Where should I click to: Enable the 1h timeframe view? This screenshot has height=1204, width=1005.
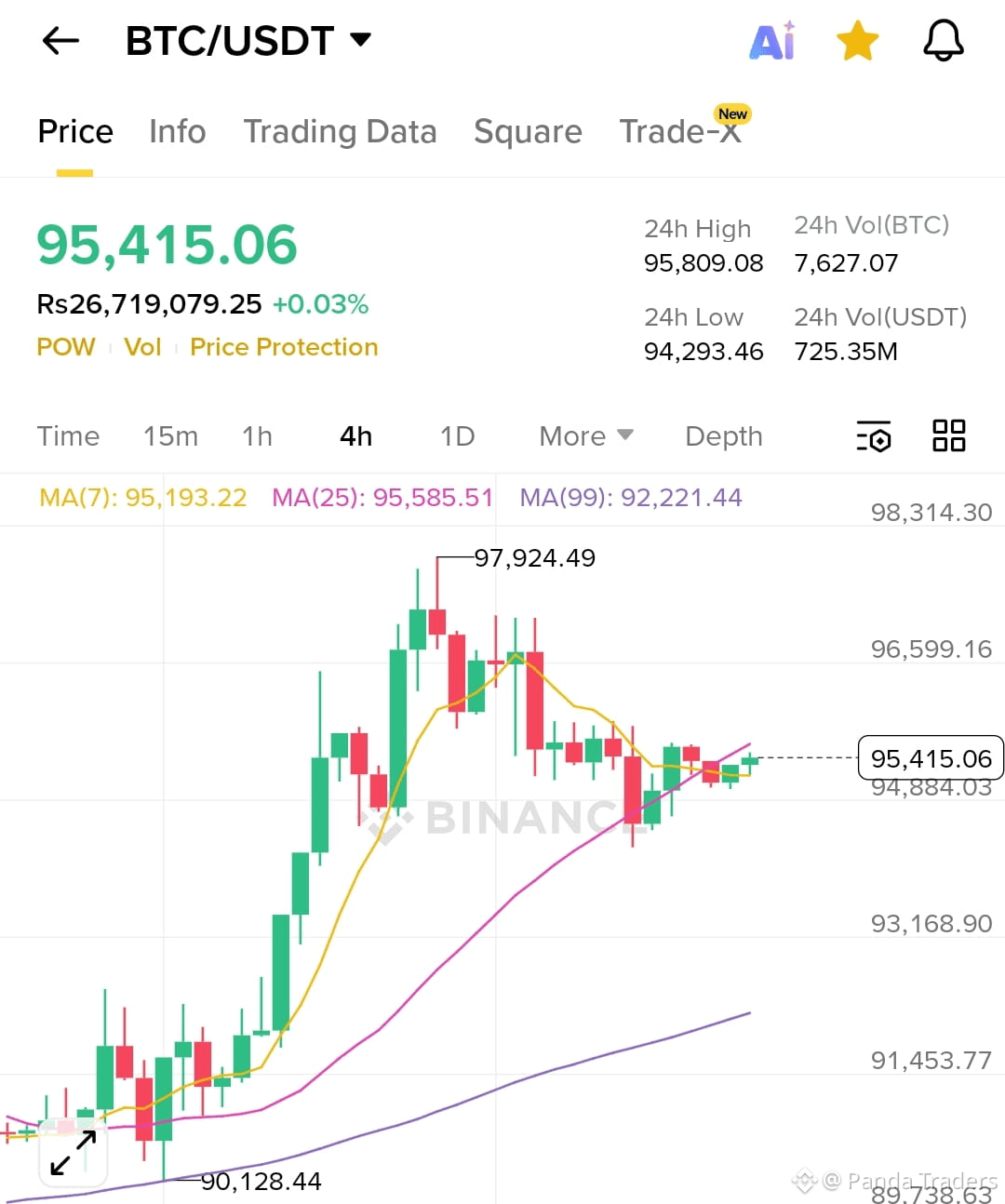(x=257, y=435)
